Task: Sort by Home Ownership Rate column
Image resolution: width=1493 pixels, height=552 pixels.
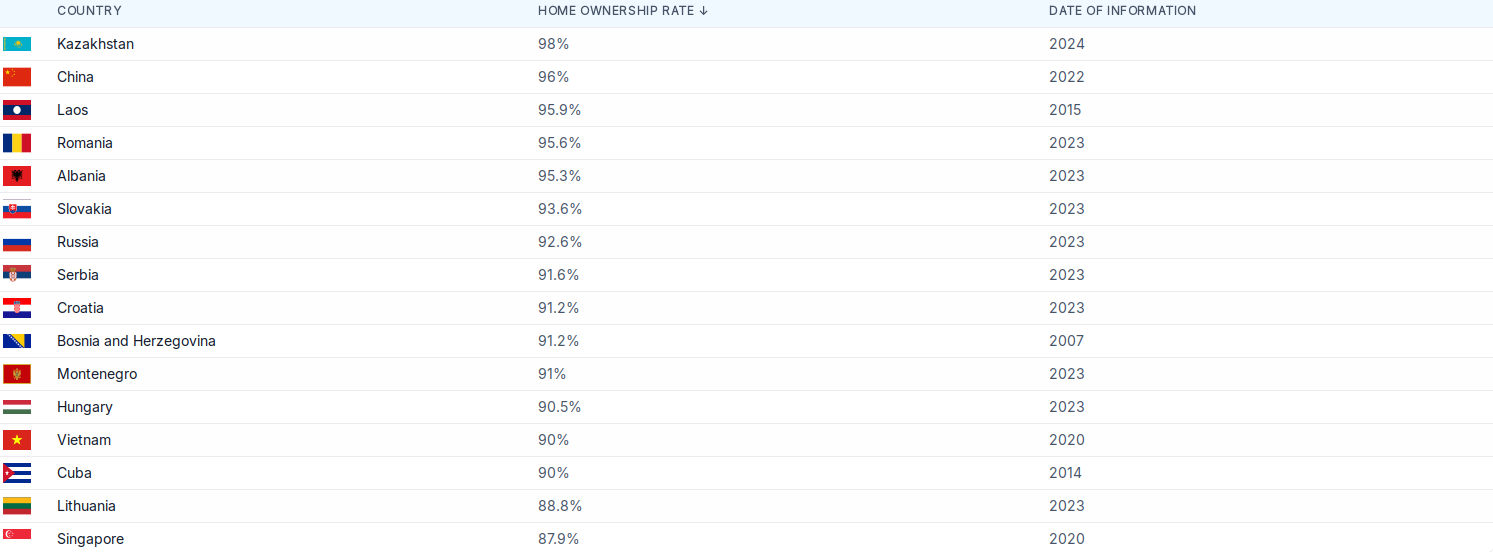Action: (x=622, y=11)
